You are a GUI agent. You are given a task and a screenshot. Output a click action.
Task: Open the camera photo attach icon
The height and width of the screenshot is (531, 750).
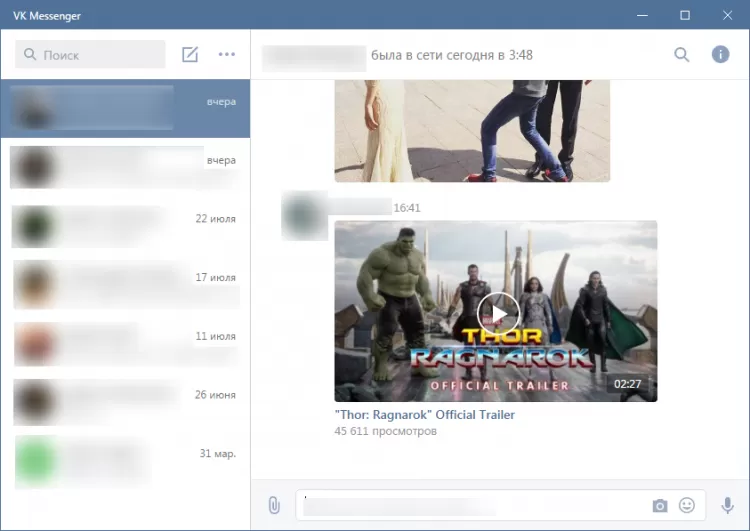point(660,505)
